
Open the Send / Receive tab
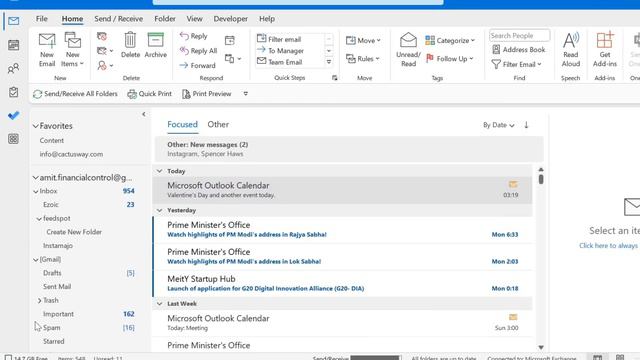(118, 19)
